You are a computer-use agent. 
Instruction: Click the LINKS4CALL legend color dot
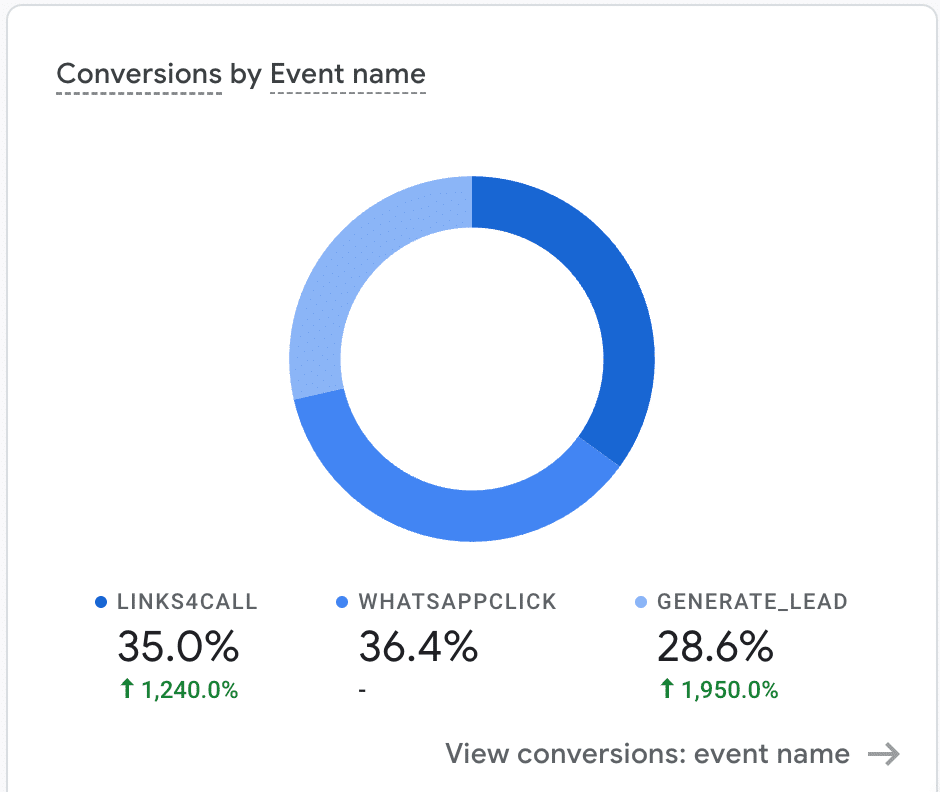[x=101, y=602]
